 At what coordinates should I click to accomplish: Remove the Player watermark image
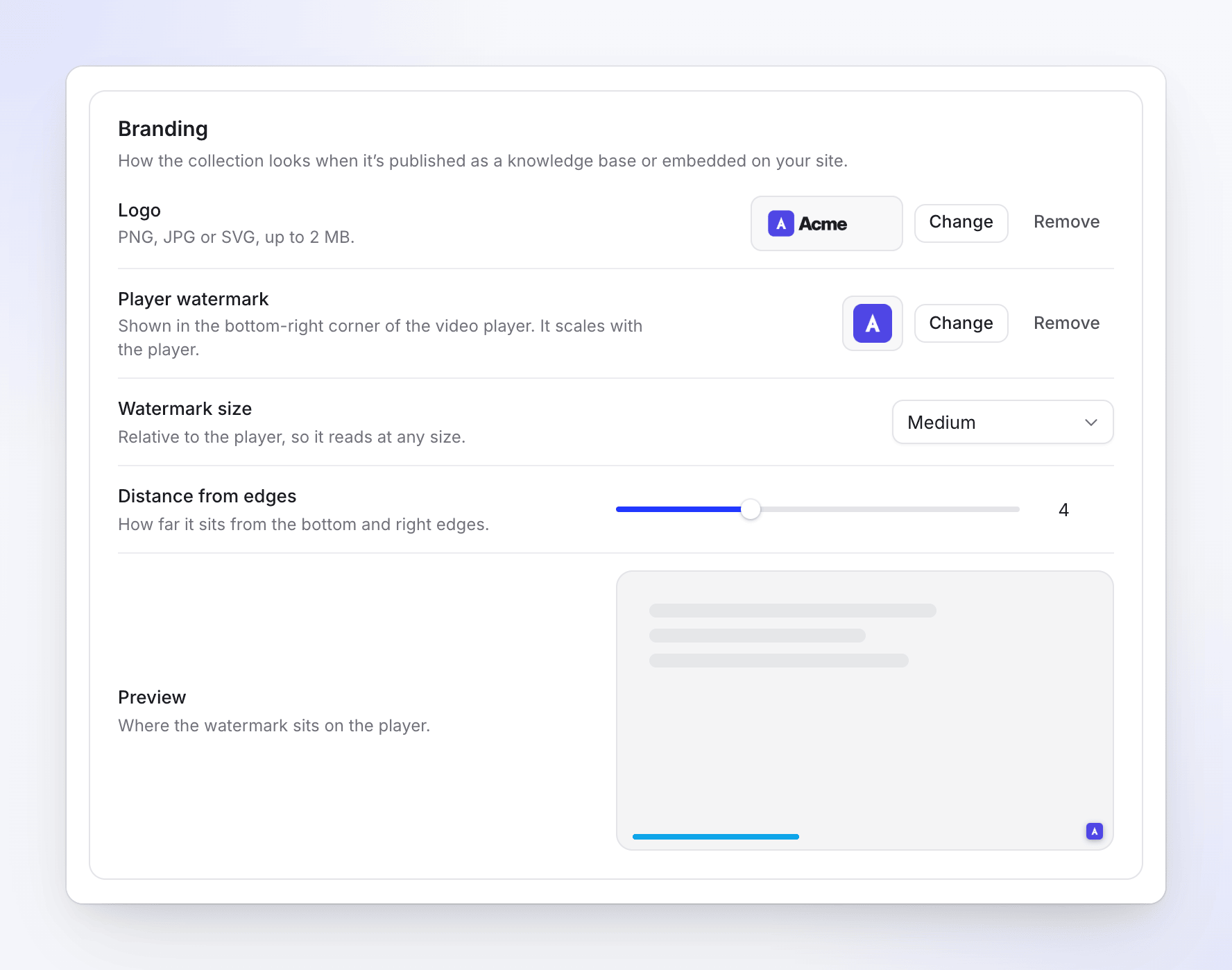[1066, 323]
